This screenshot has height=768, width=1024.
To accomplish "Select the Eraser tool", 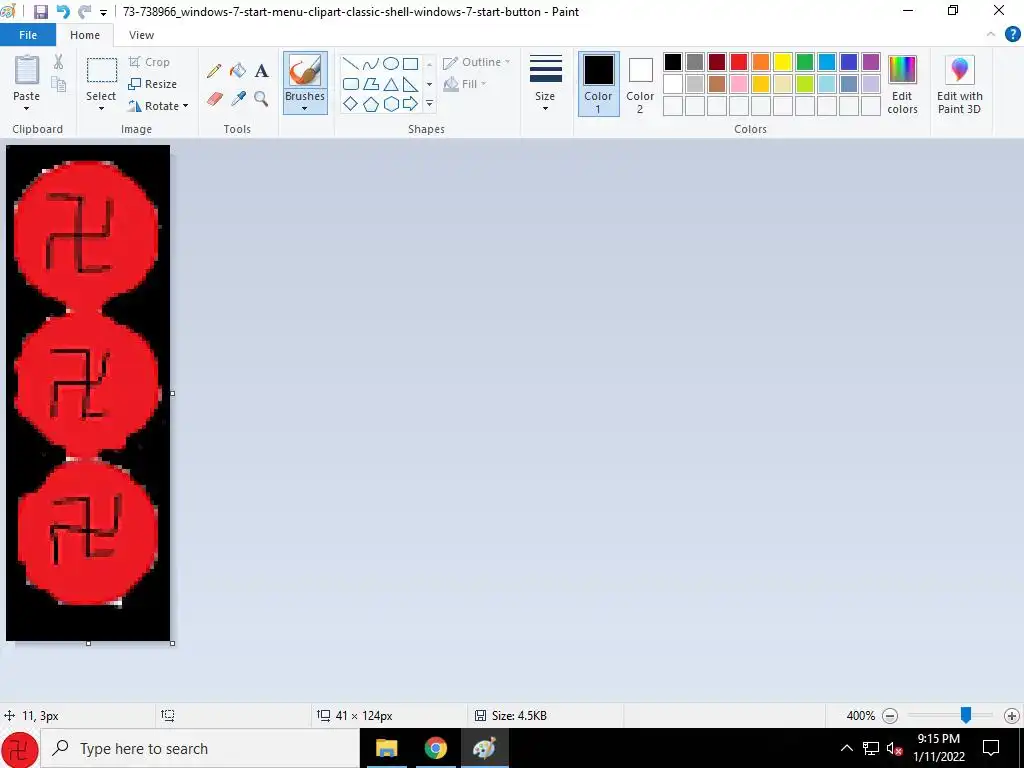I will tap(215, 99).
